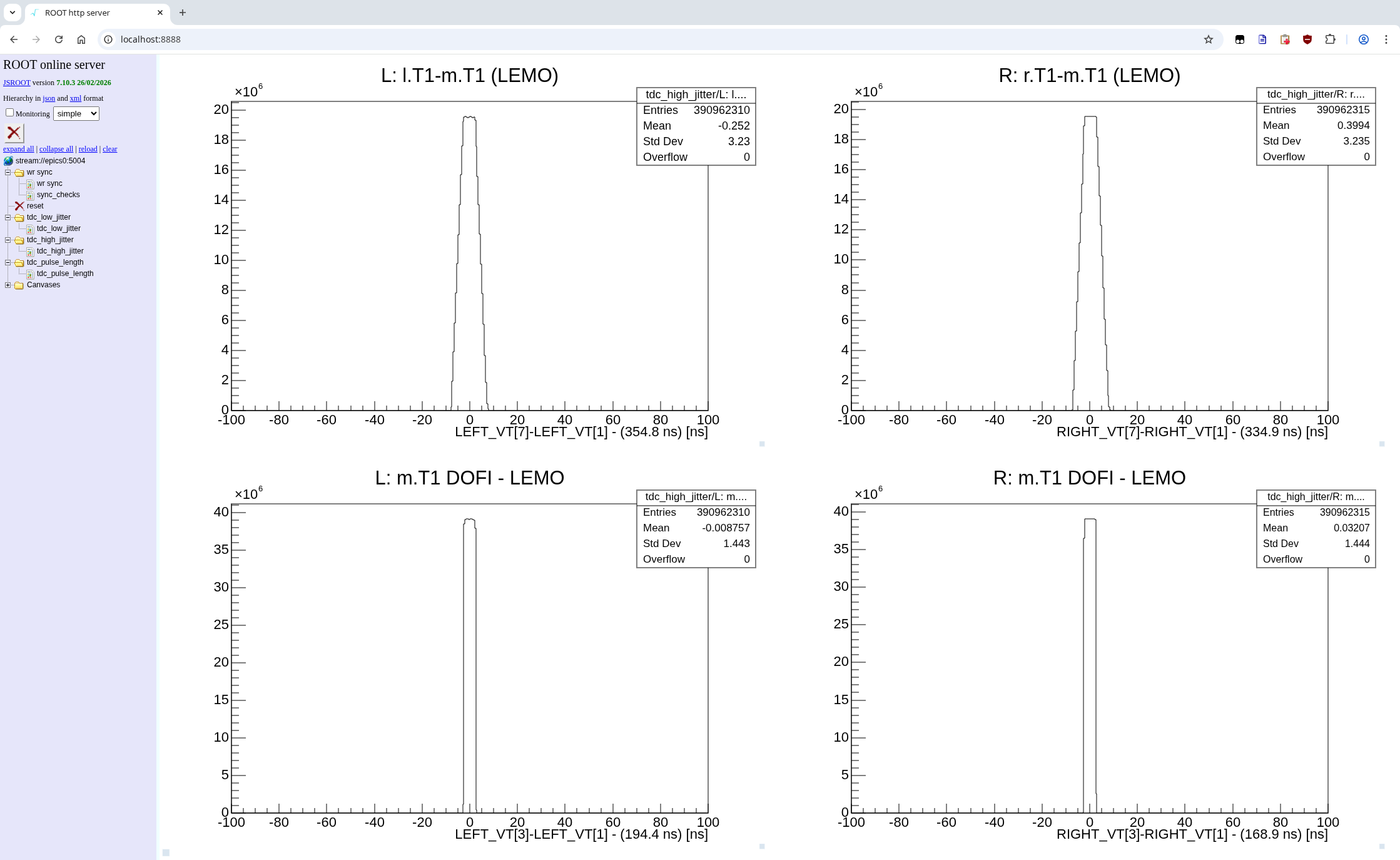This screenshot has width=1400, height=860.
Task: Click the tdc_low_jitter folder icon
Action: pyautogui.click(x=19, y=217)
